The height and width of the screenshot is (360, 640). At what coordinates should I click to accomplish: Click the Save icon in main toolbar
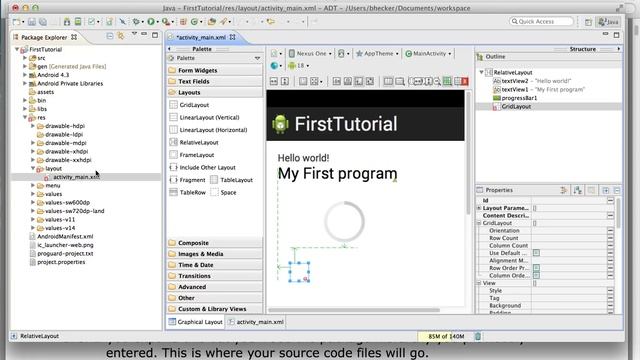point(32,22)
